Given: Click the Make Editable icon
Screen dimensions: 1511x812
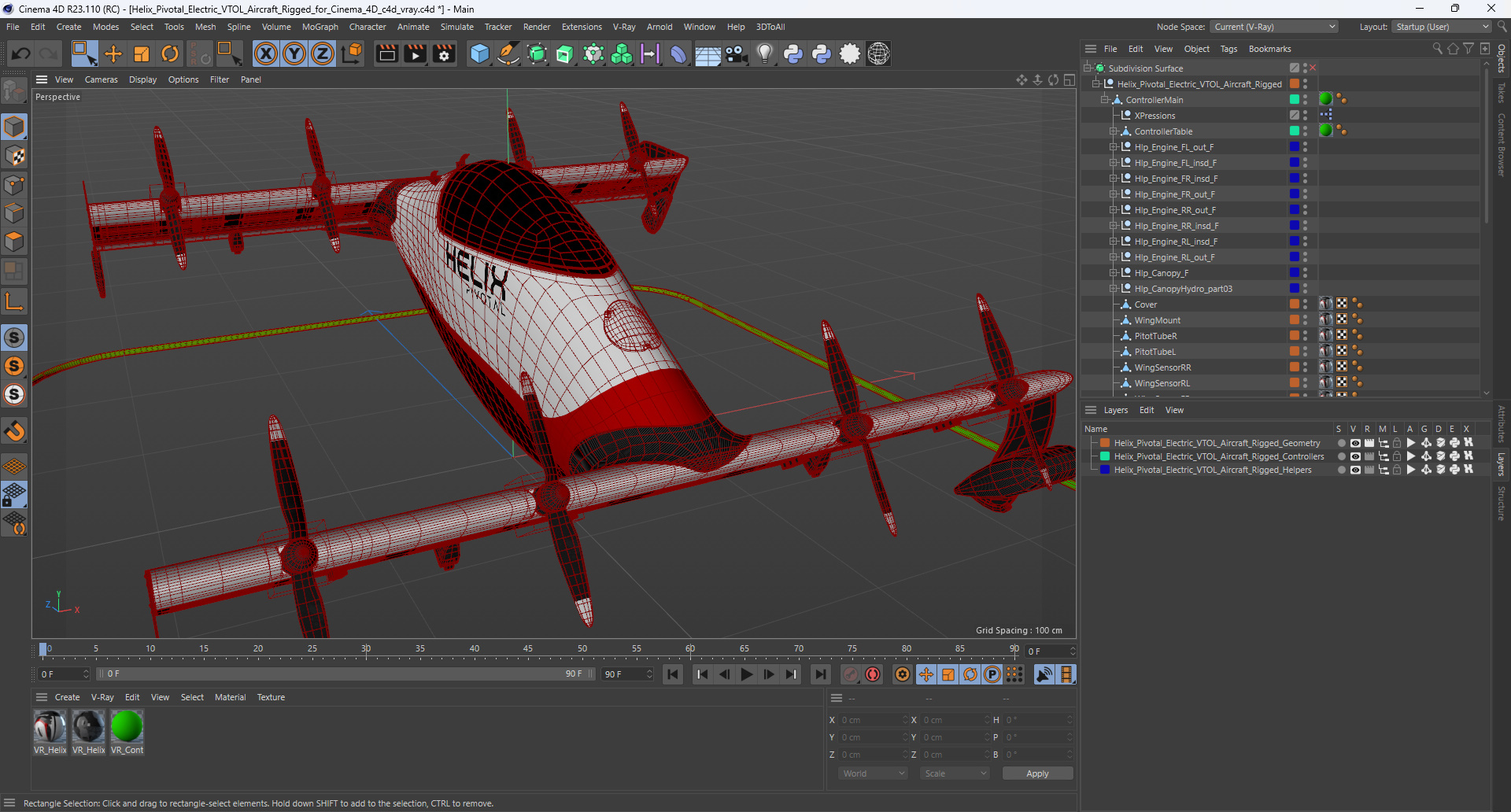Looking at the screenshot, I should 14,92.
